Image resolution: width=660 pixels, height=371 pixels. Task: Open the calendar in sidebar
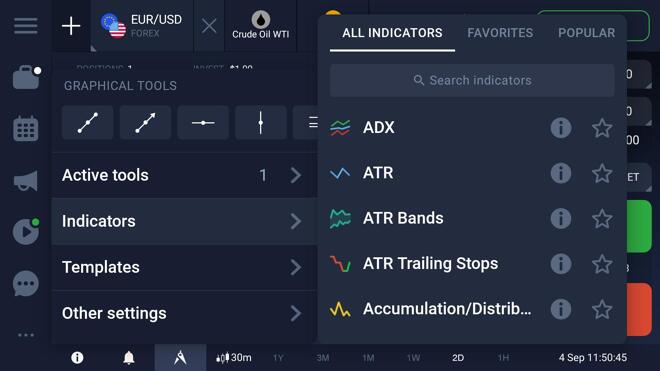point(26,128)
